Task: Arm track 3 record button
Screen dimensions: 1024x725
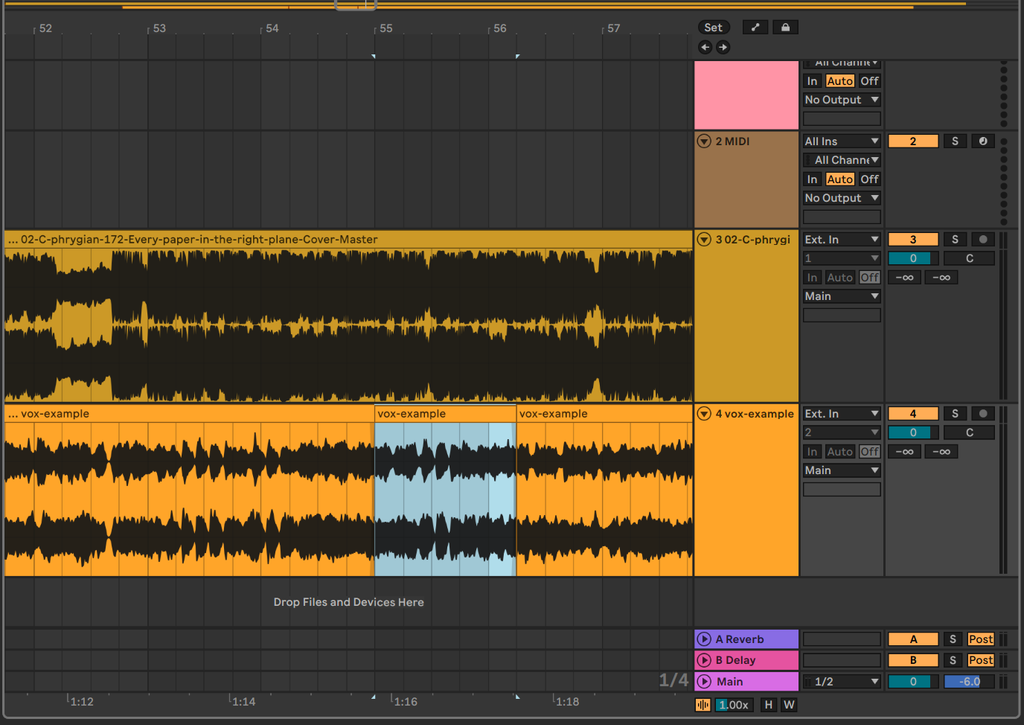Action: click(982, 240)
